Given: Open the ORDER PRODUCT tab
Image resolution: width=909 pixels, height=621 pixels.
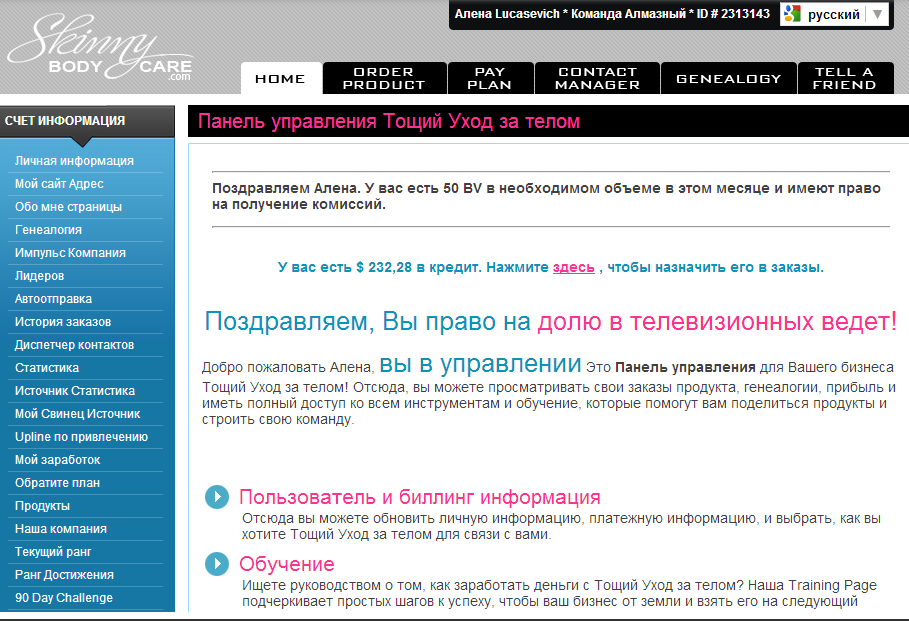Looking at the screenshot, I should coord(383,78).
